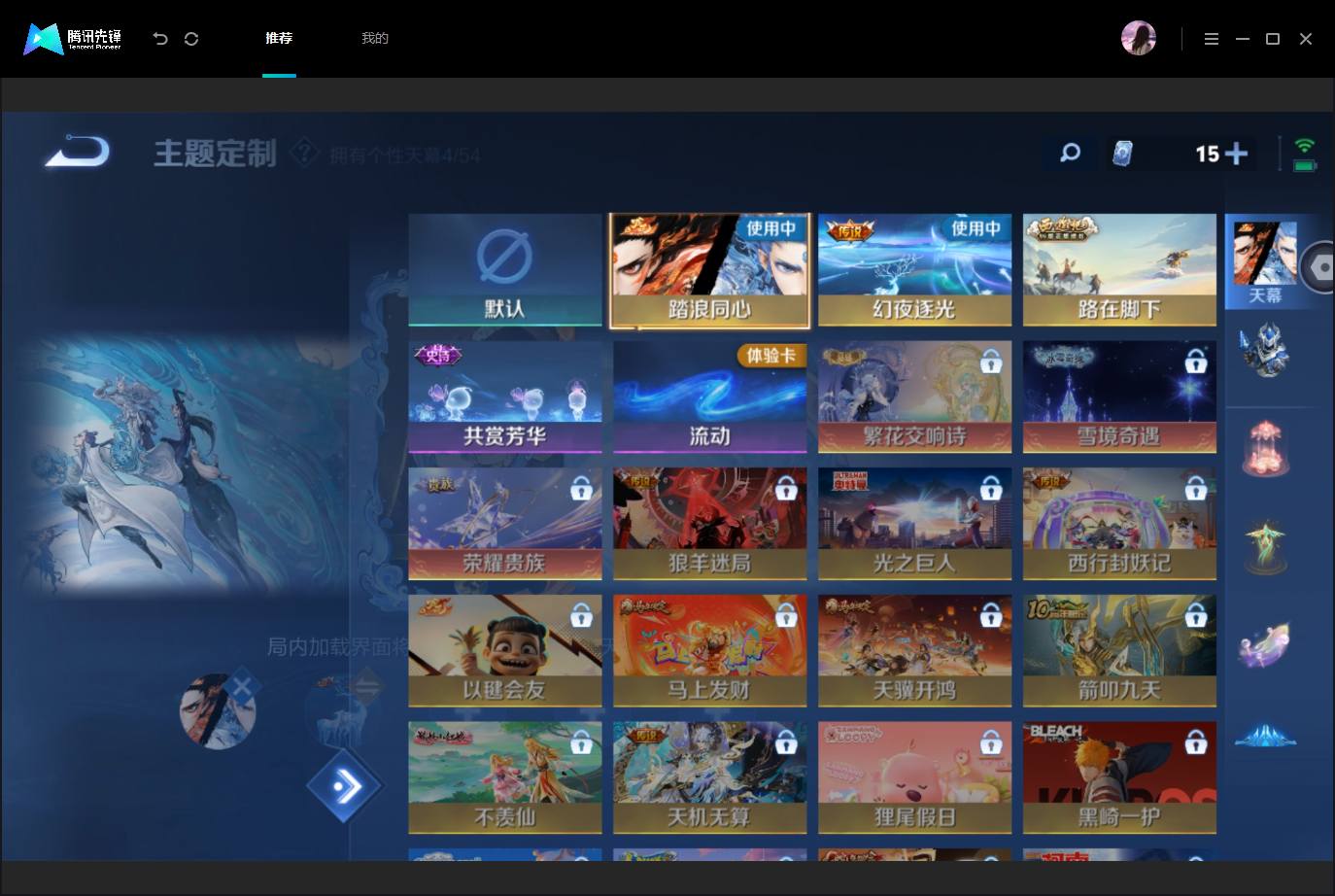Viewport: 1335px width, 896px height.
Task: Click the green Wi-Fi signal icon
Action: pyautogui.click(x=1305, y=146)
